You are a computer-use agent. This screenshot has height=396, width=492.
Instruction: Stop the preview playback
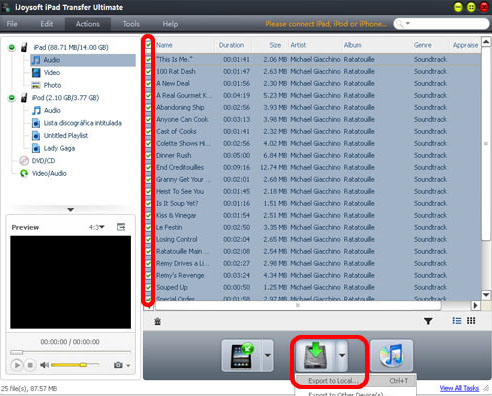pyautogui.click(x=30, y=365)
